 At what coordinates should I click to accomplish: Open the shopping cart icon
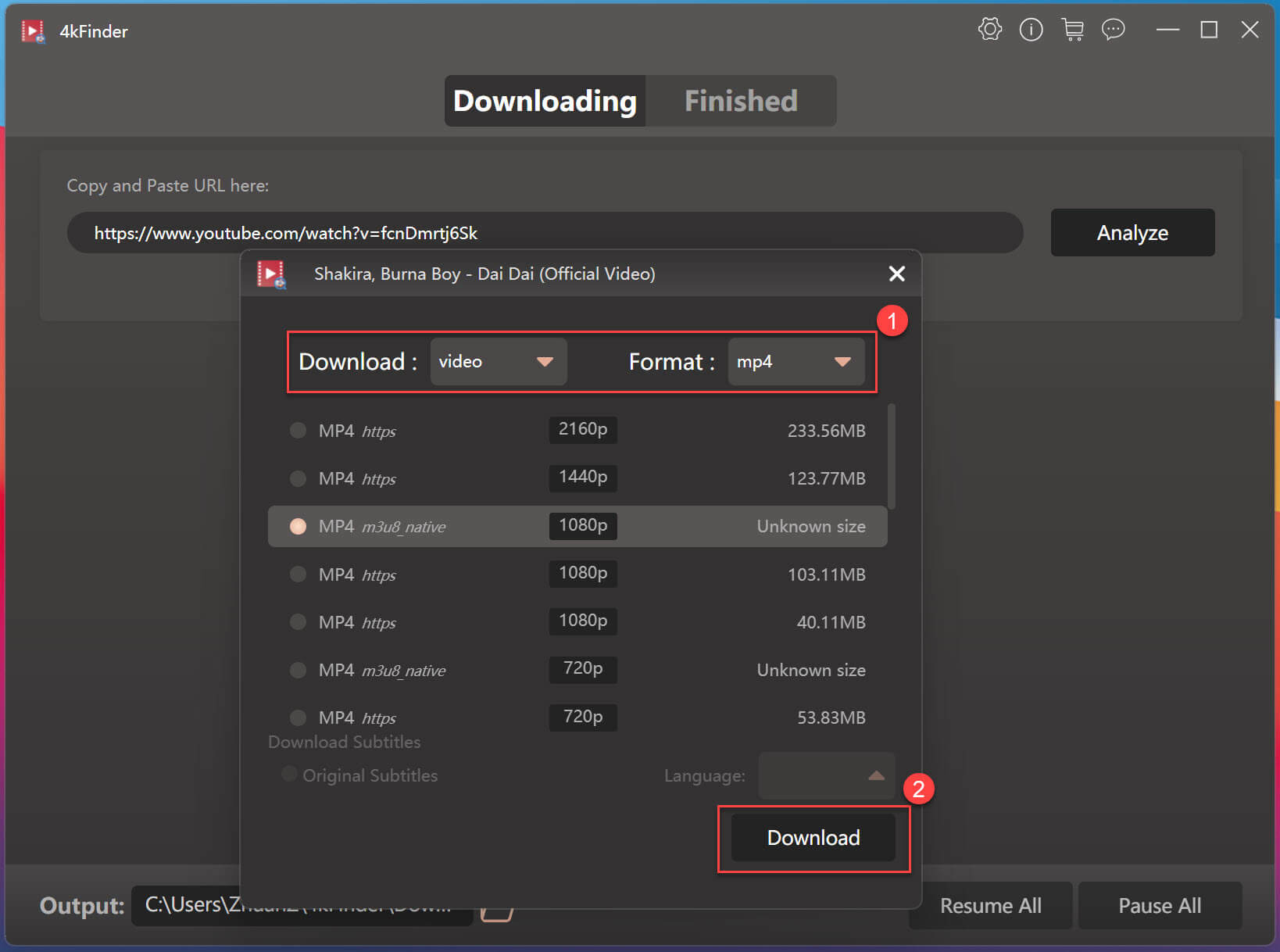[1072, 30]
